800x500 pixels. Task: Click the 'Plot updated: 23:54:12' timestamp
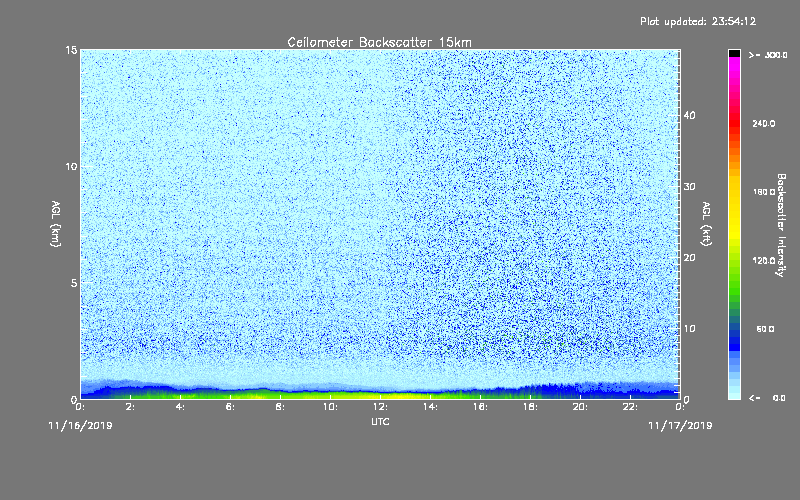698,22
